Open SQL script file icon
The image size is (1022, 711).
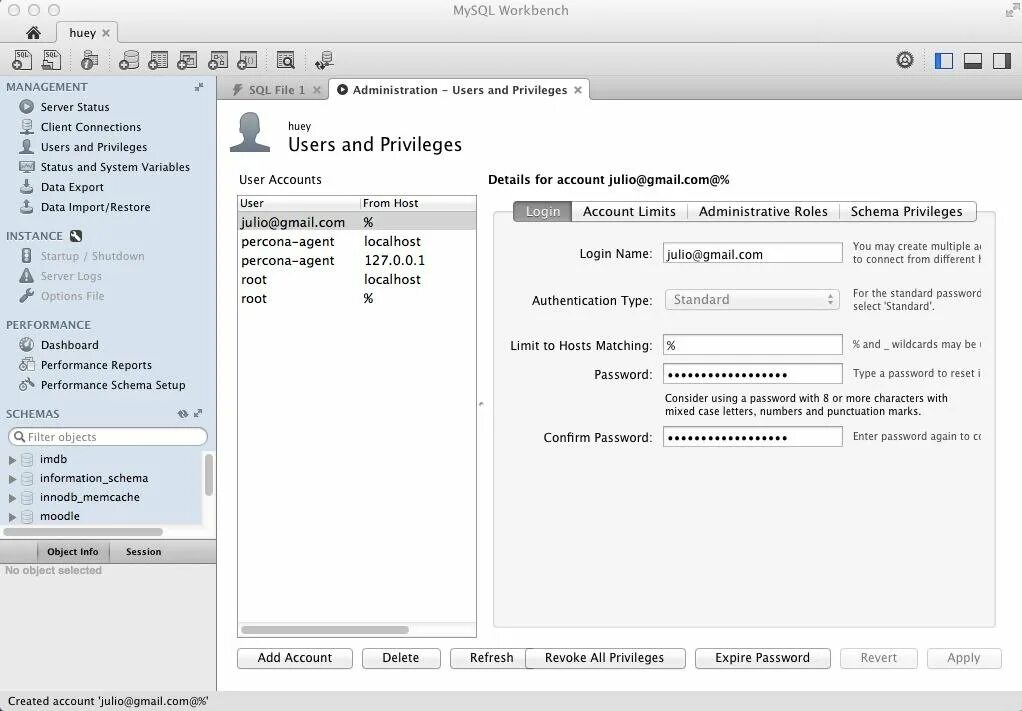click(x=51, y=61)
